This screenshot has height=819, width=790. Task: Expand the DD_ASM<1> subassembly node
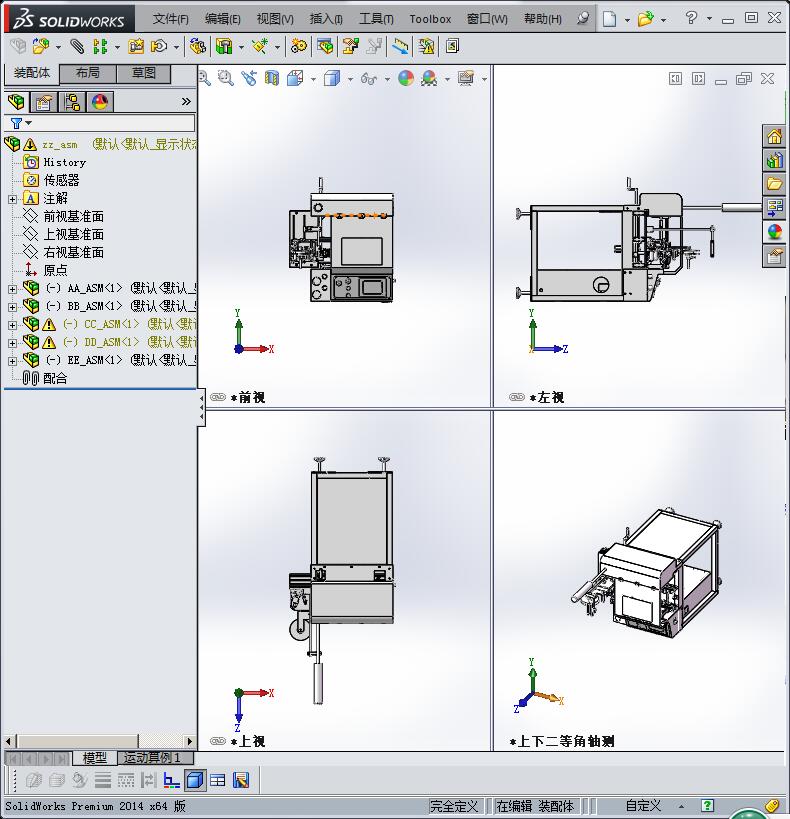point(13,343)
